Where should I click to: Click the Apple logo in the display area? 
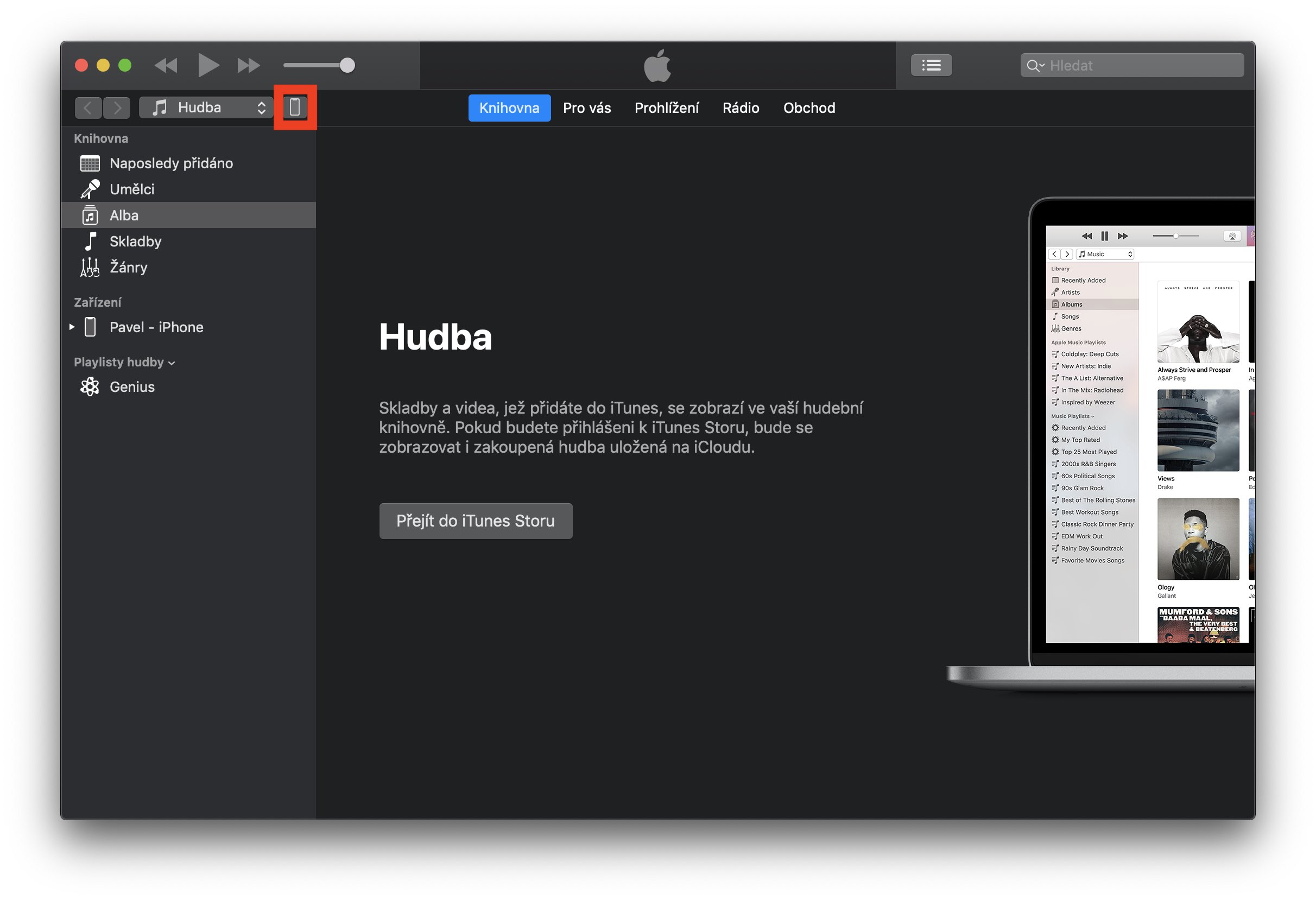(x=657, y=66)
